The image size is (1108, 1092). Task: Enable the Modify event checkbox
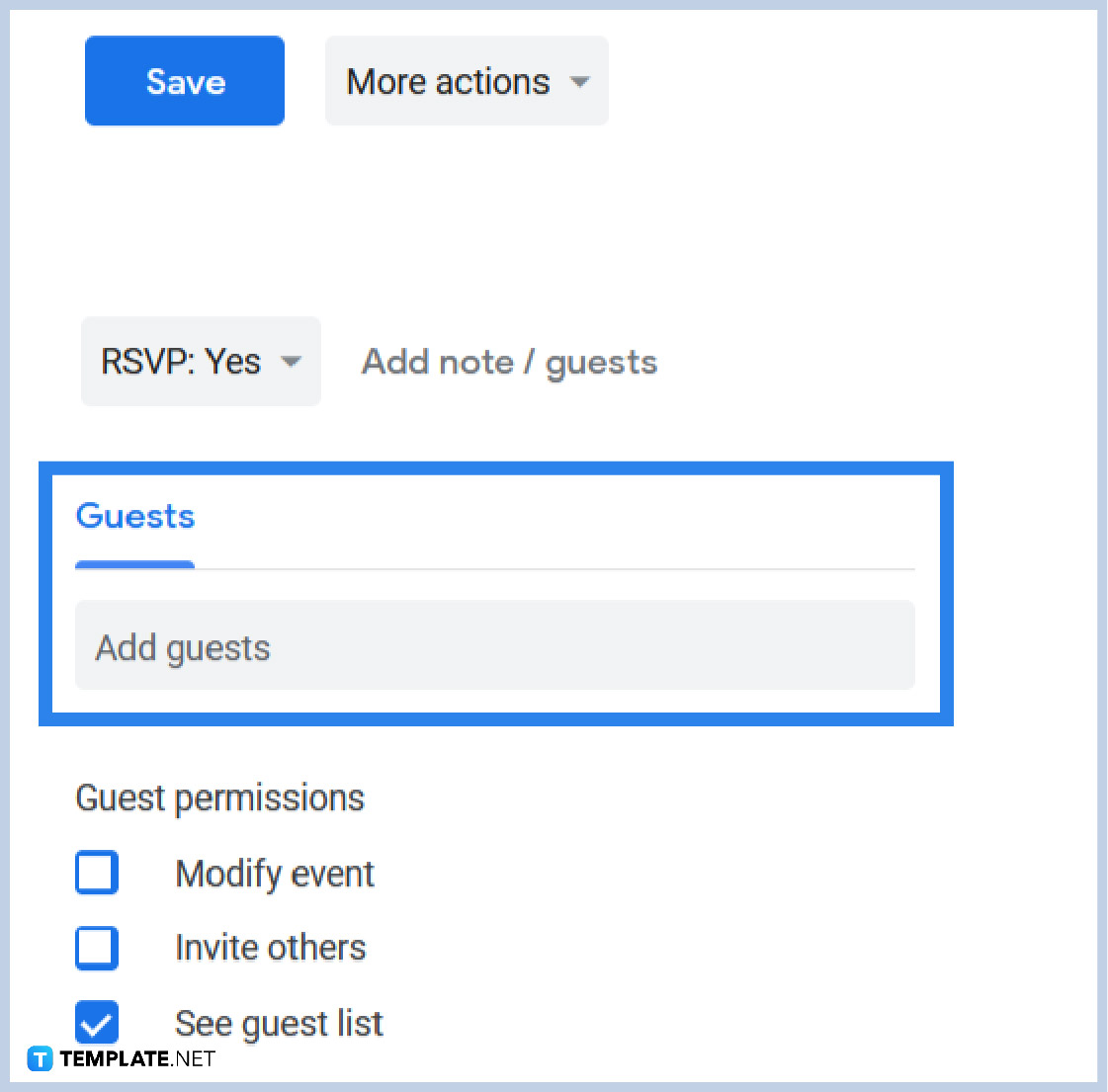(x=97, y=873)
